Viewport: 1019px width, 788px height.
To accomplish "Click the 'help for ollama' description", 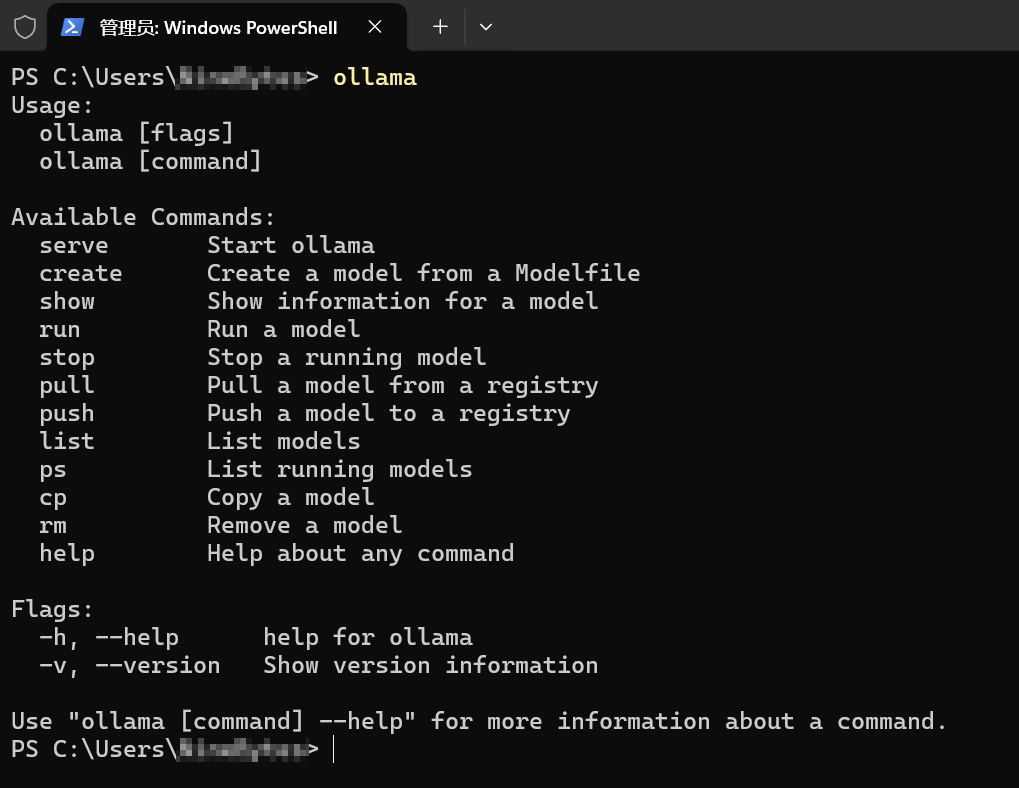I will tap(367, 637).
